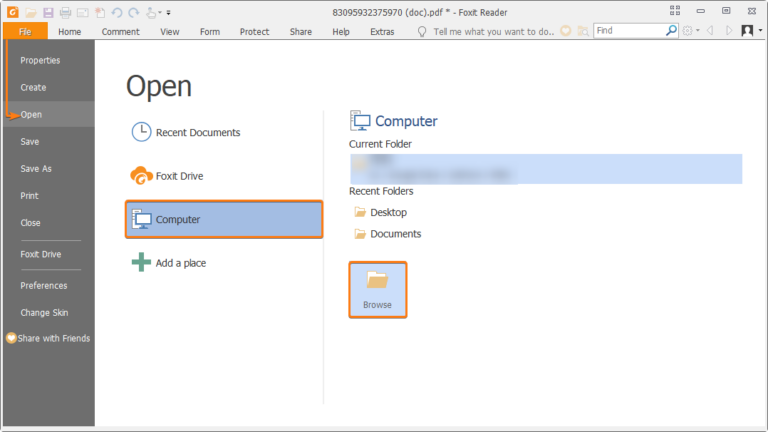Click the search settings gear icon
The width and height of the screenshot is (768, 432).
pos(688,31)
